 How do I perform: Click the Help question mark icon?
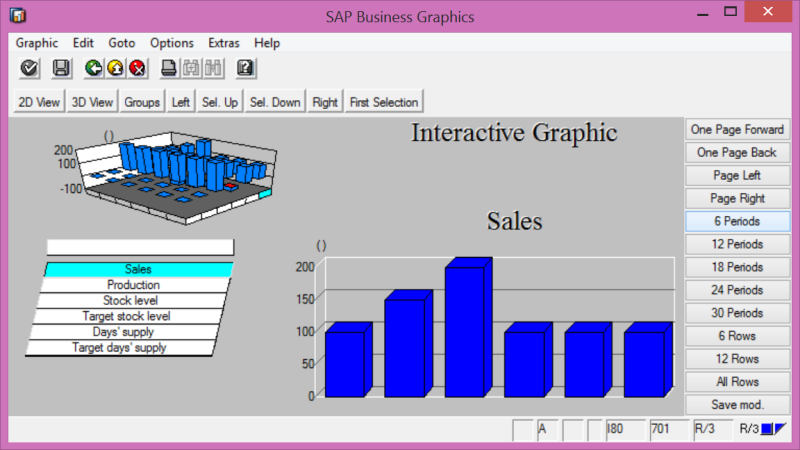245,68
